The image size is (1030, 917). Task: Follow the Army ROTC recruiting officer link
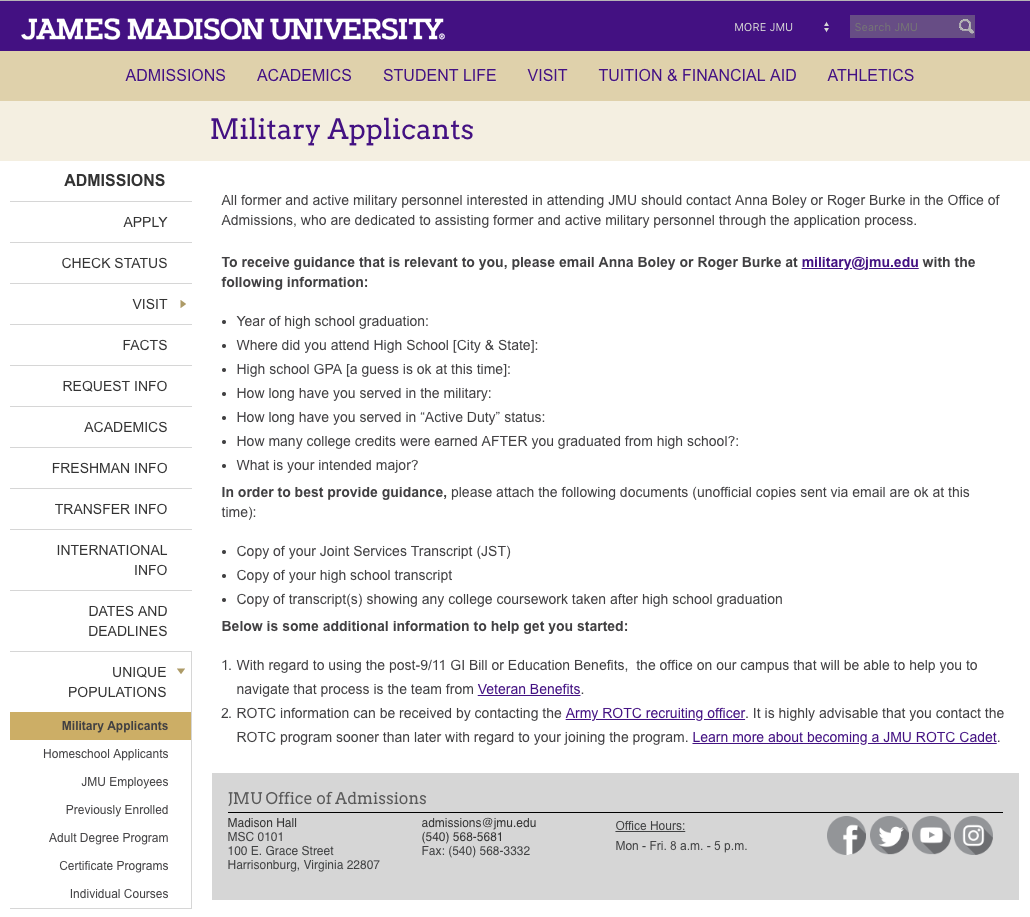pos(655,713)
